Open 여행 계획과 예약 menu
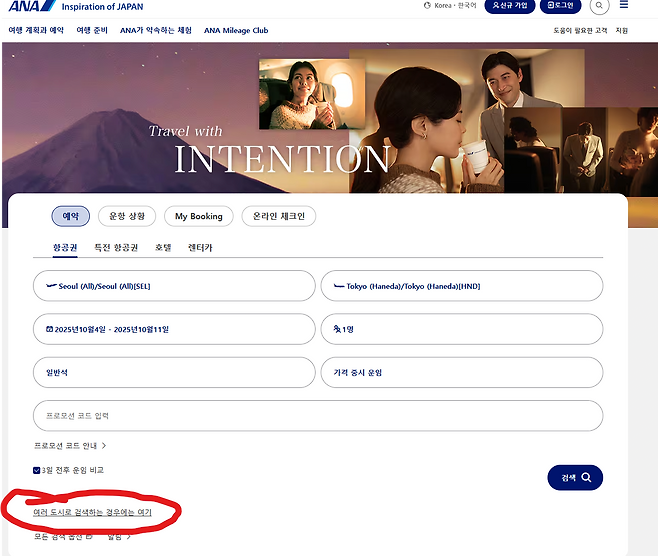The image size is (658, 556). click(36, 30)
